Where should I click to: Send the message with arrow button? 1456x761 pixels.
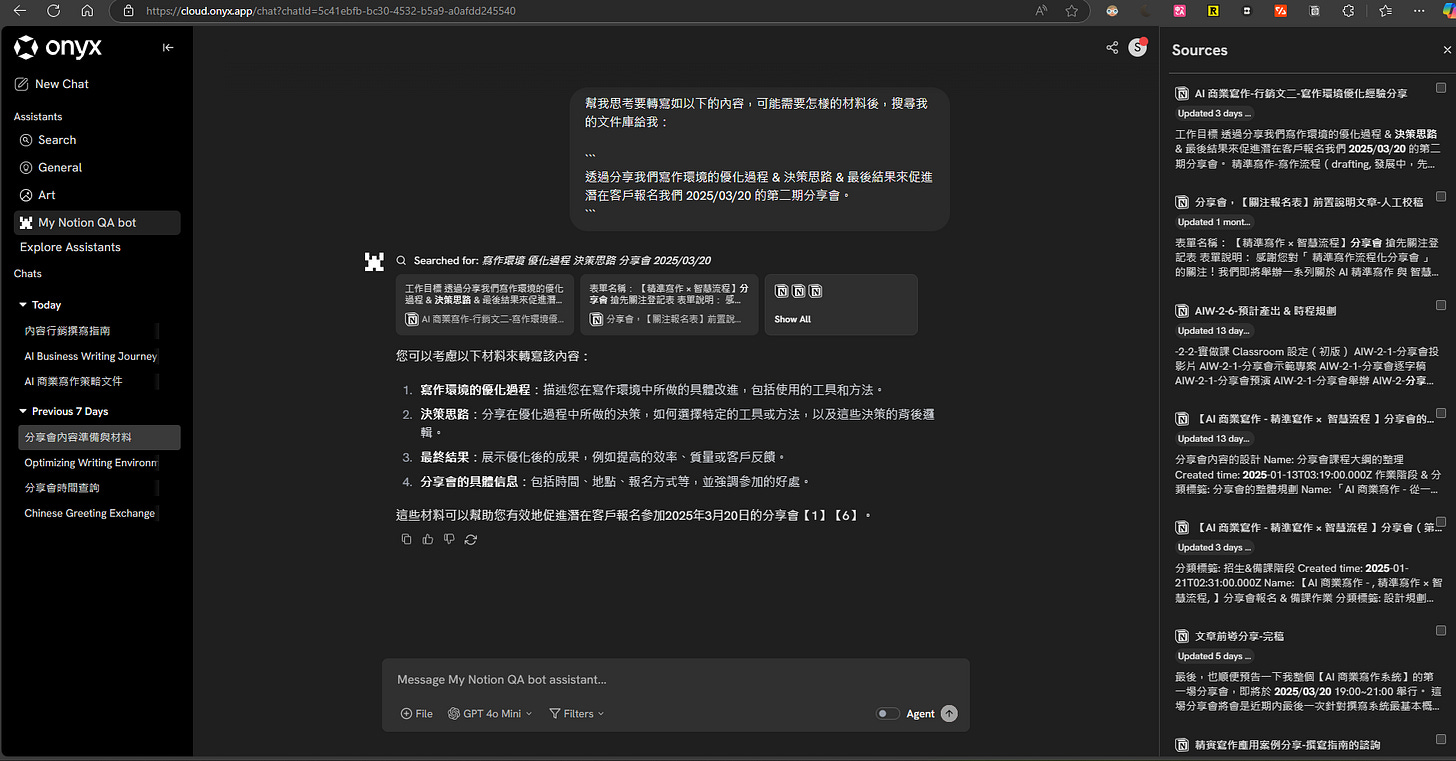tap(949, 714)
